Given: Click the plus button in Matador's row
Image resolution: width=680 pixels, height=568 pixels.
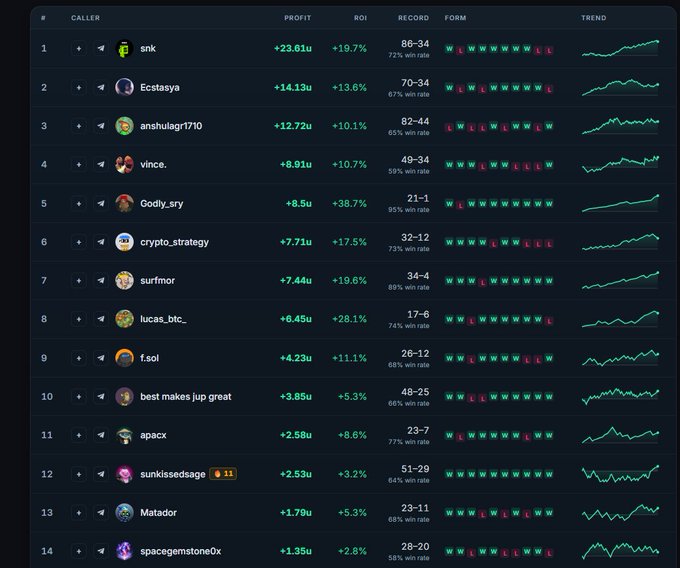Looking at the screenshot, I should tap(78, 513).
